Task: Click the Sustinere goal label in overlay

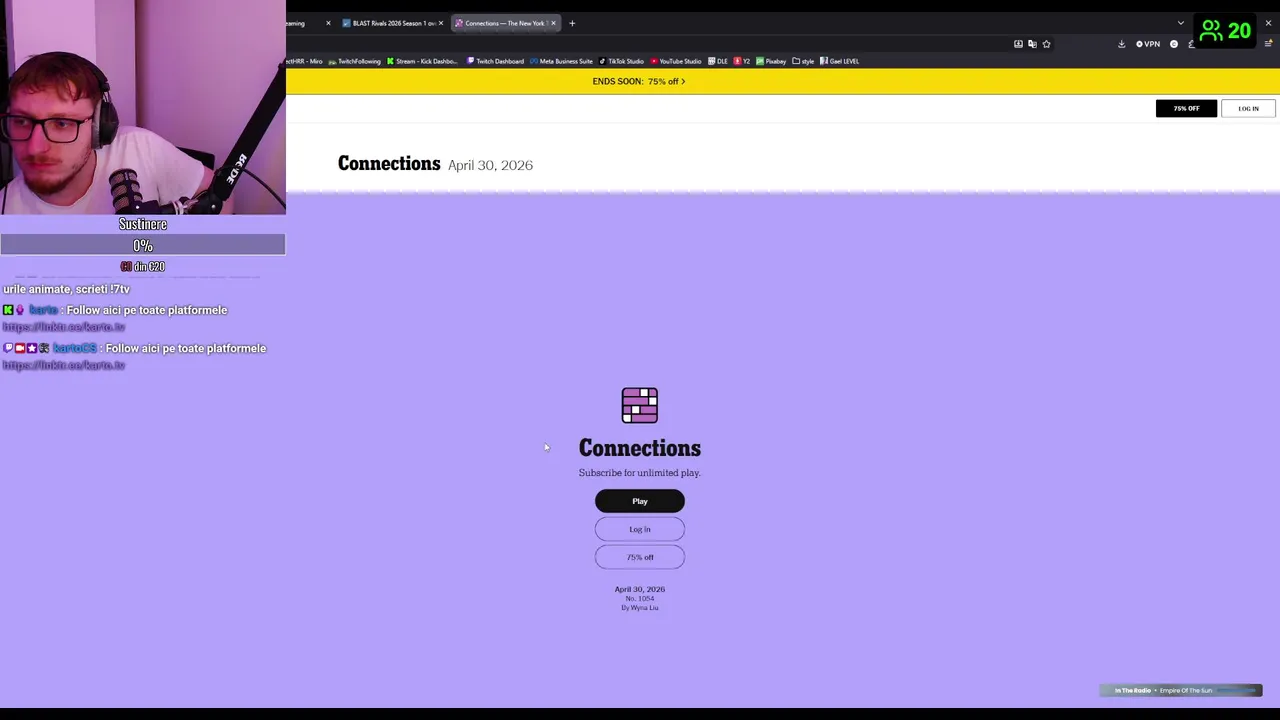Action: (x=143, y=224)
